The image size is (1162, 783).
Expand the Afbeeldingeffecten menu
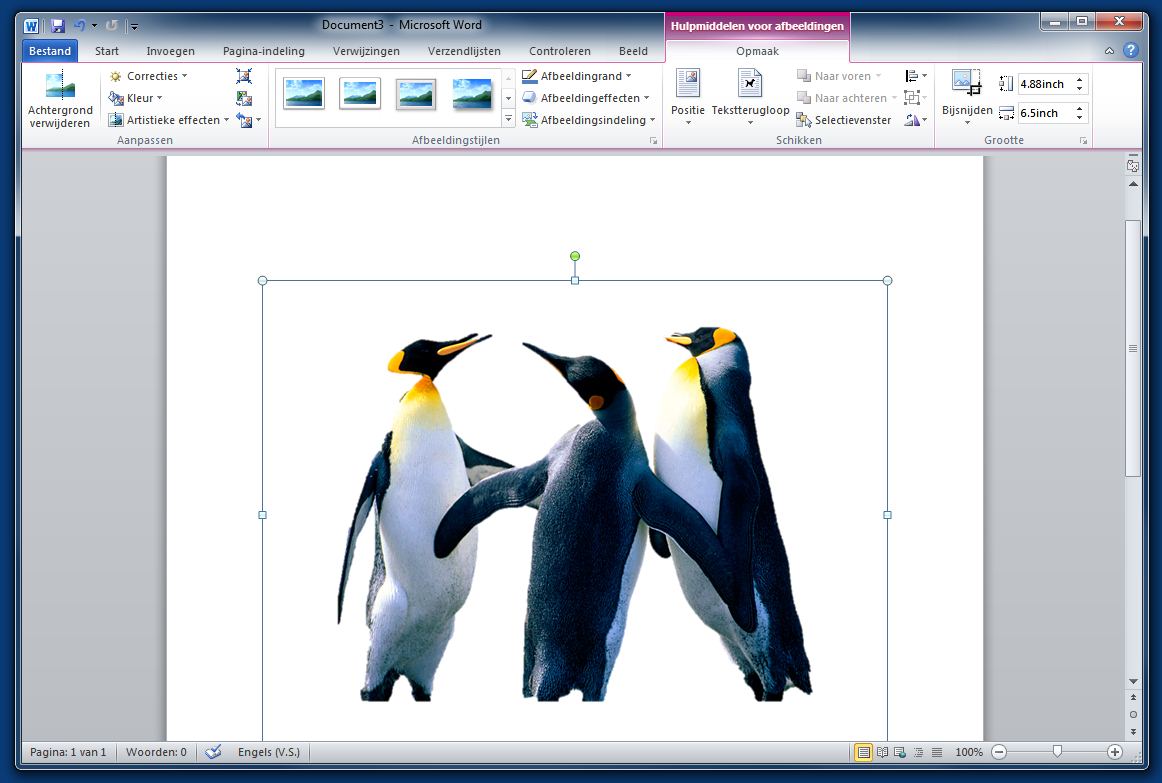[x=585, y=98]
